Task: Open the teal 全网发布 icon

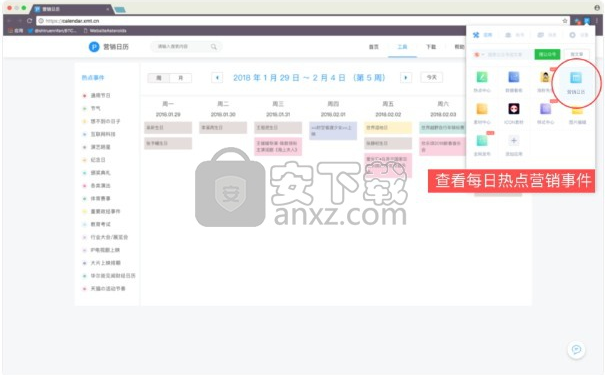Action: pyautogui.click(x=482, y=140)
